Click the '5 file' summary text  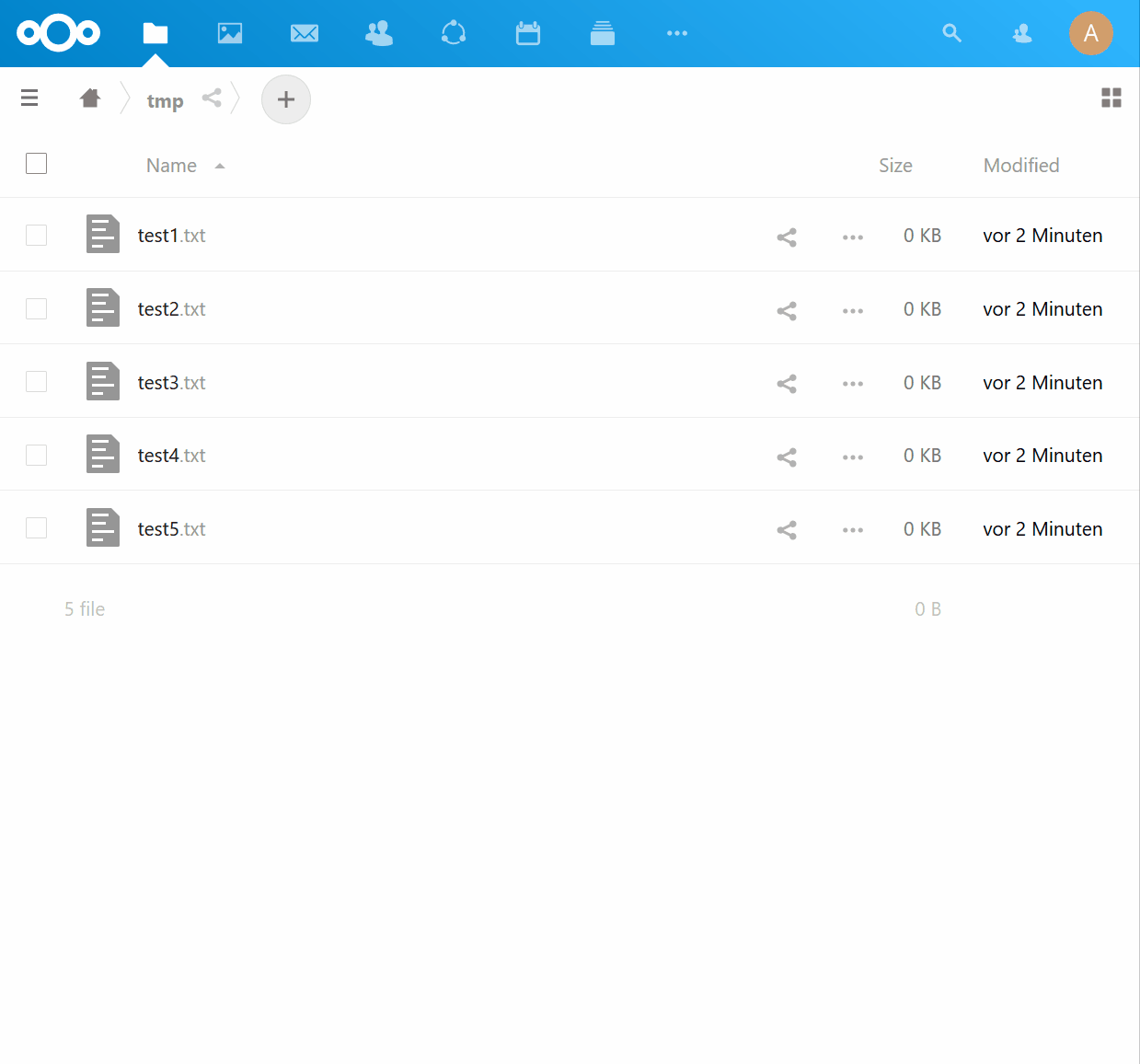[x=85, y=609]
